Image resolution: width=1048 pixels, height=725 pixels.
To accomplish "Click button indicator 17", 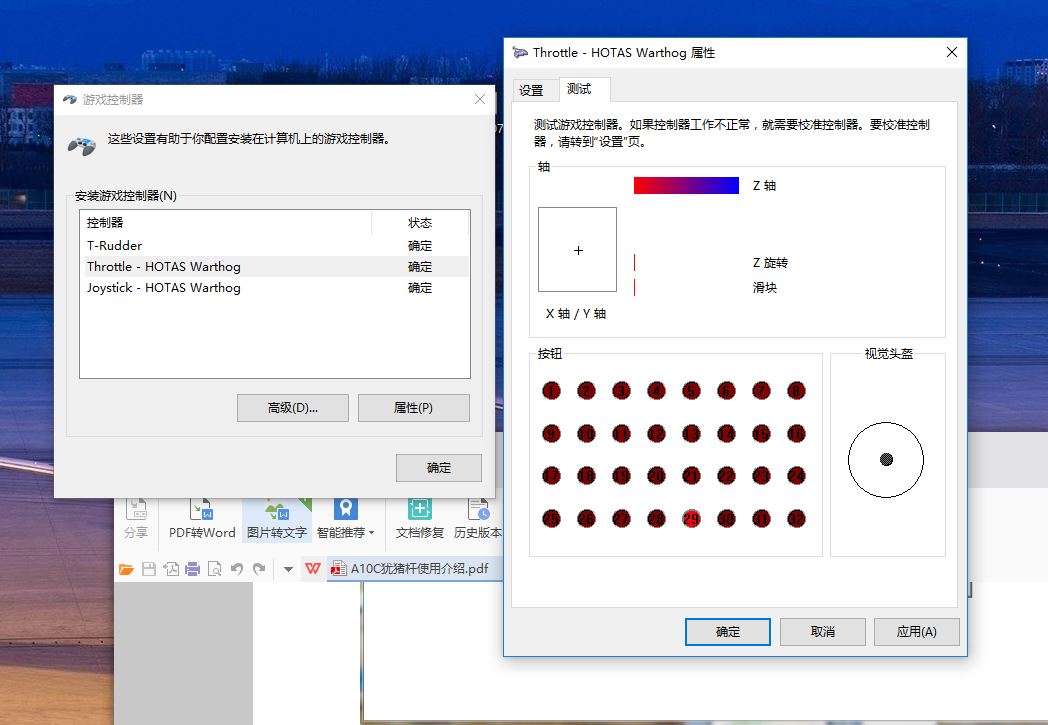I will (551, 476).
